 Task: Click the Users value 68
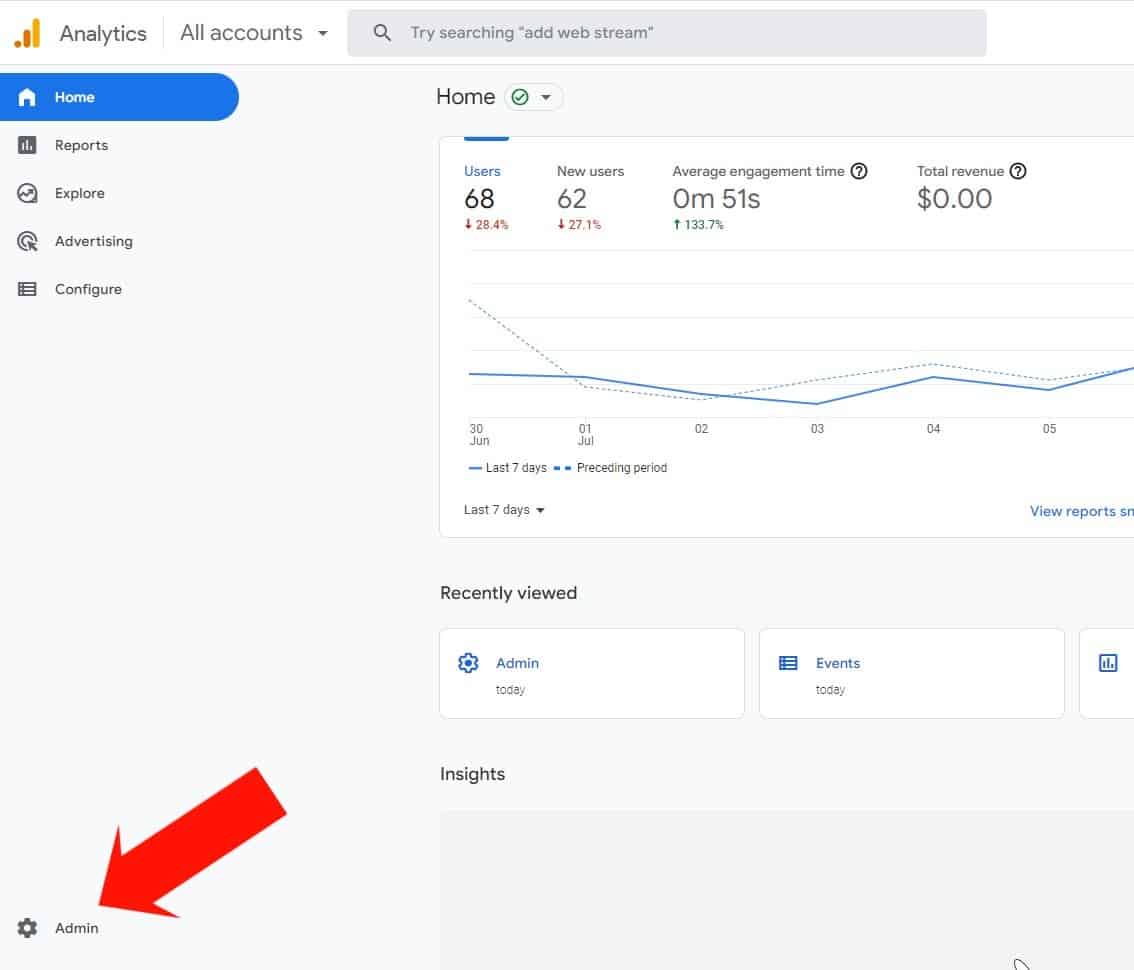pos(479,199)
